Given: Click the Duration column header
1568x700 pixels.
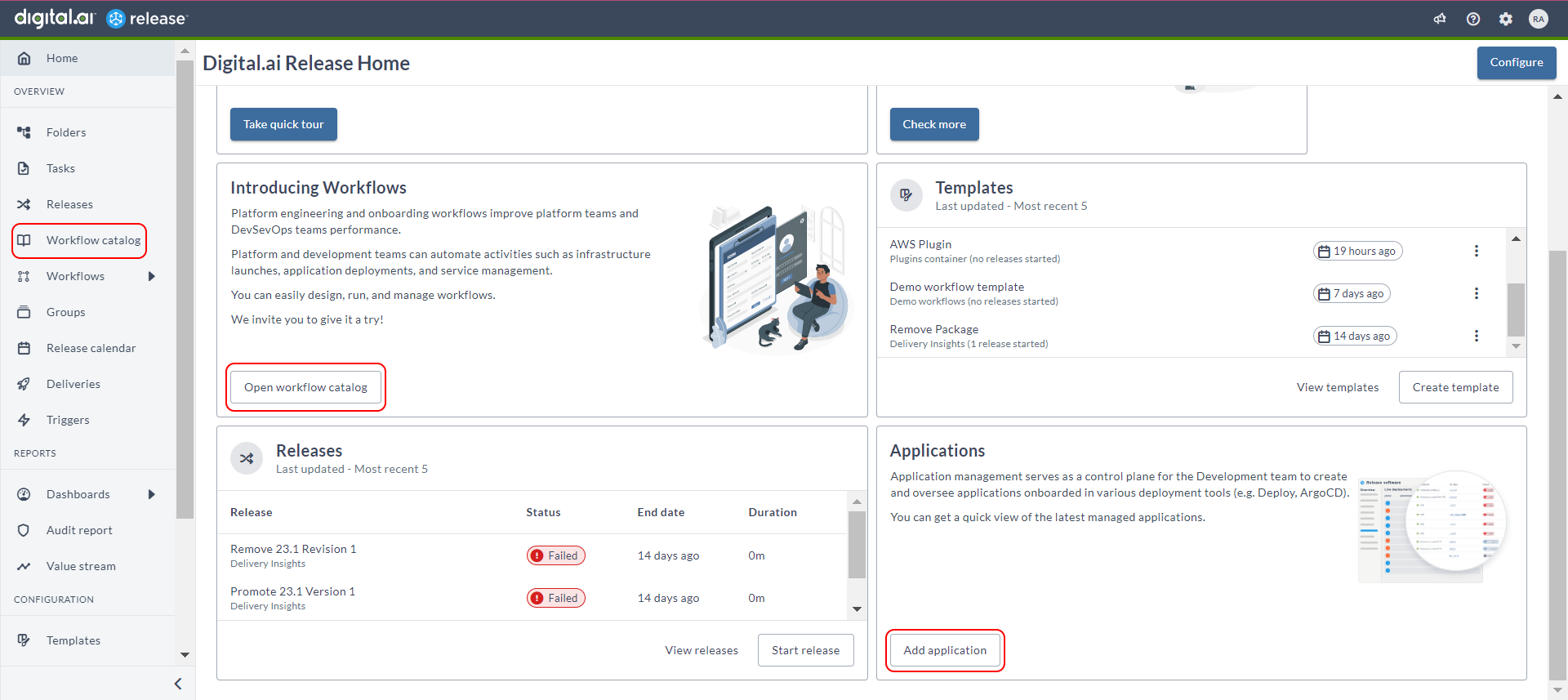Looking at the screenshot, I should click(773, 512).
